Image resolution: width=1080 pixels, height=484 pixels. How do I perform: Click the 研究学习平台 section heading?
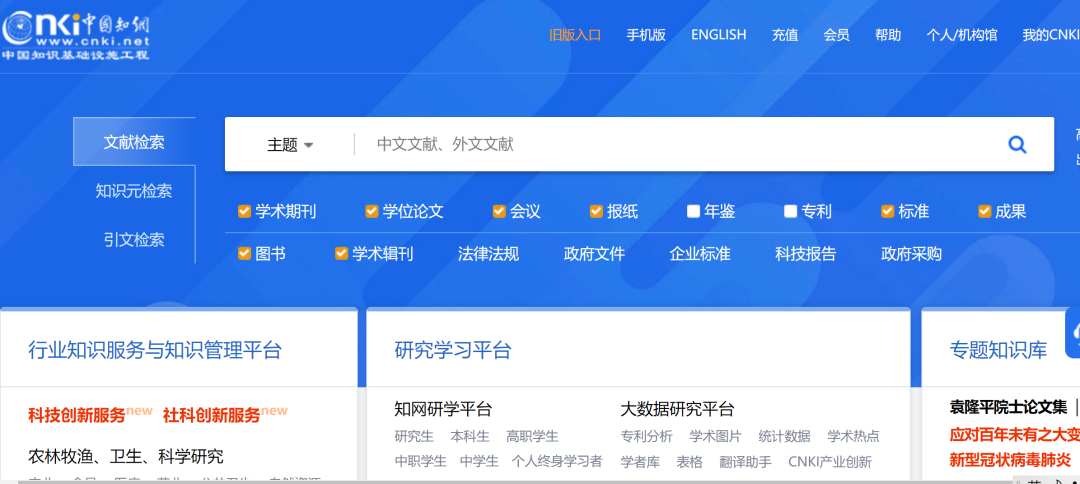(453, 350)
